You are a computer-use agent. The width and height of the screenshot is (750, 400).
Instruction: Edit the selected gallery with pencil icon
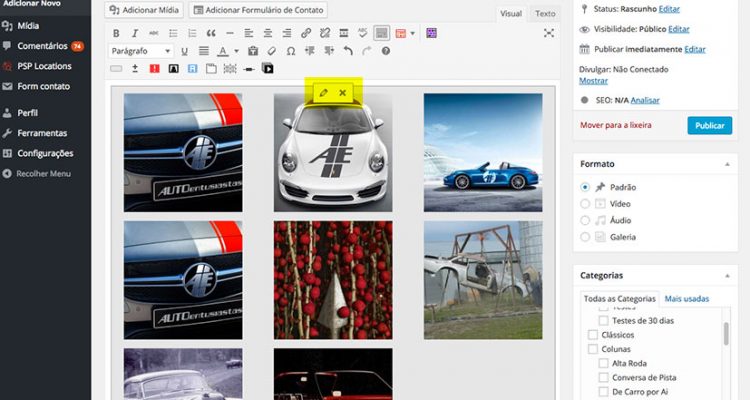pyautogui.click(x=323, y=92)
